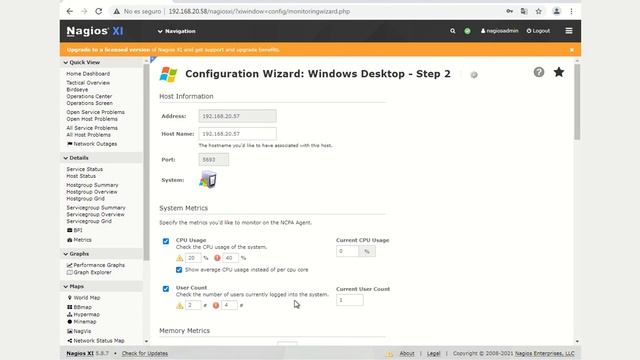
Task: Open Home Dashboard
Action: 88,74
